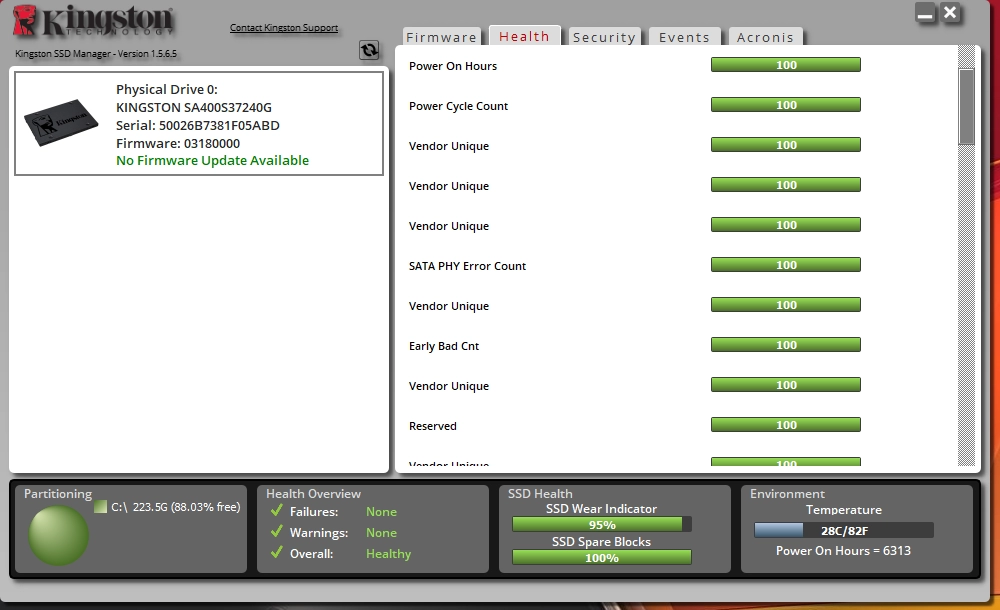This screenshot has height=610, width=1000.
Task: Click the refresh drives icon
Action: point(369,50)
